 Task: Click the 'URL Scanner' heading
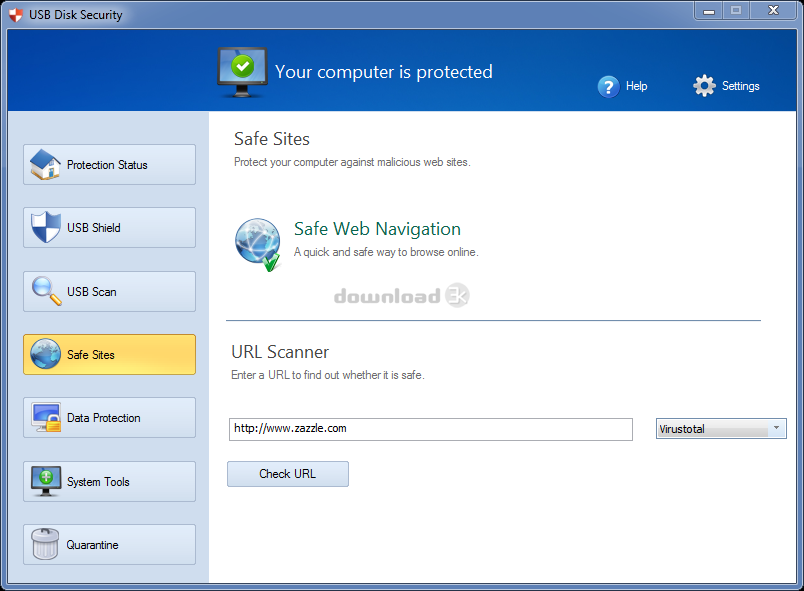pyautogui.click(x=280, y=352)
